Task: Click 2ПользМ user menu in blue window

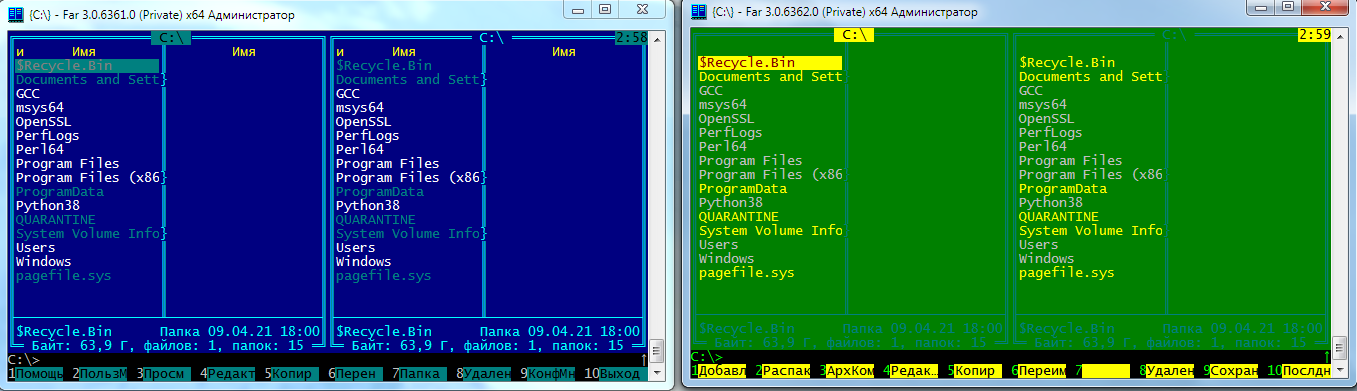Action: tap(100, 373)
